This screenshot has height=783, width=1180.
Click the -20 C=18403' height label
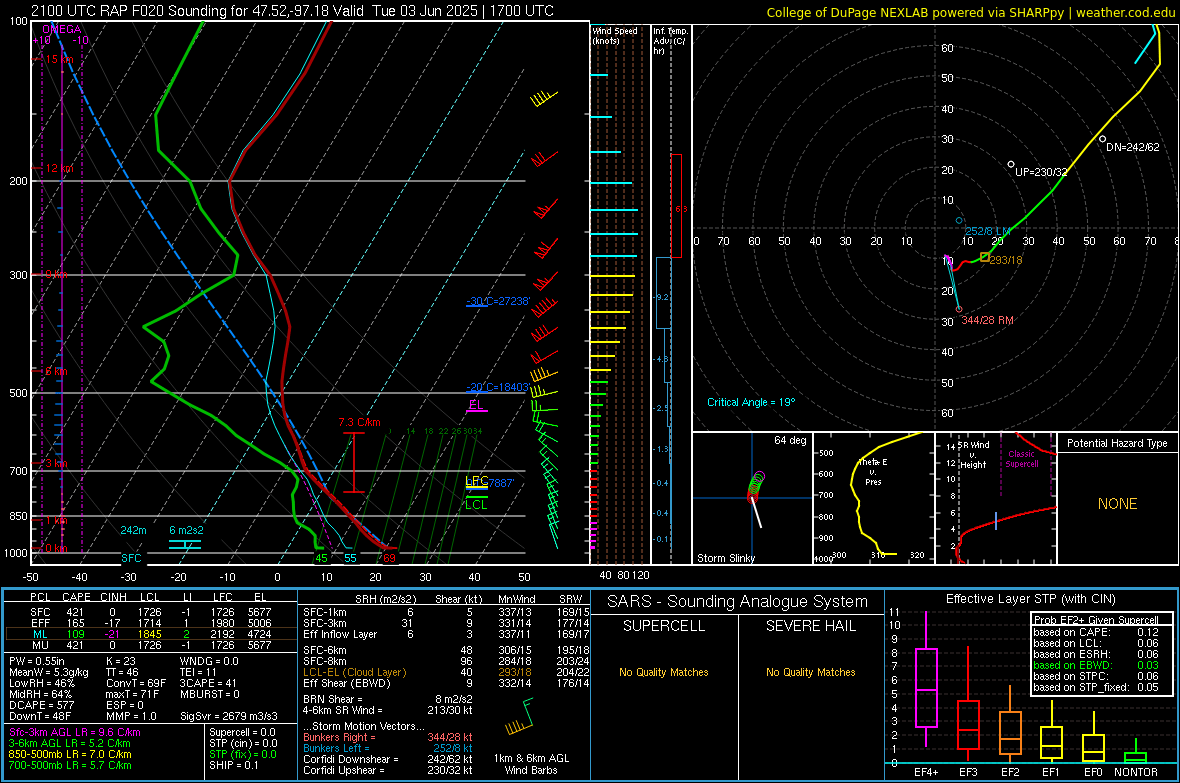coord(498,387)
